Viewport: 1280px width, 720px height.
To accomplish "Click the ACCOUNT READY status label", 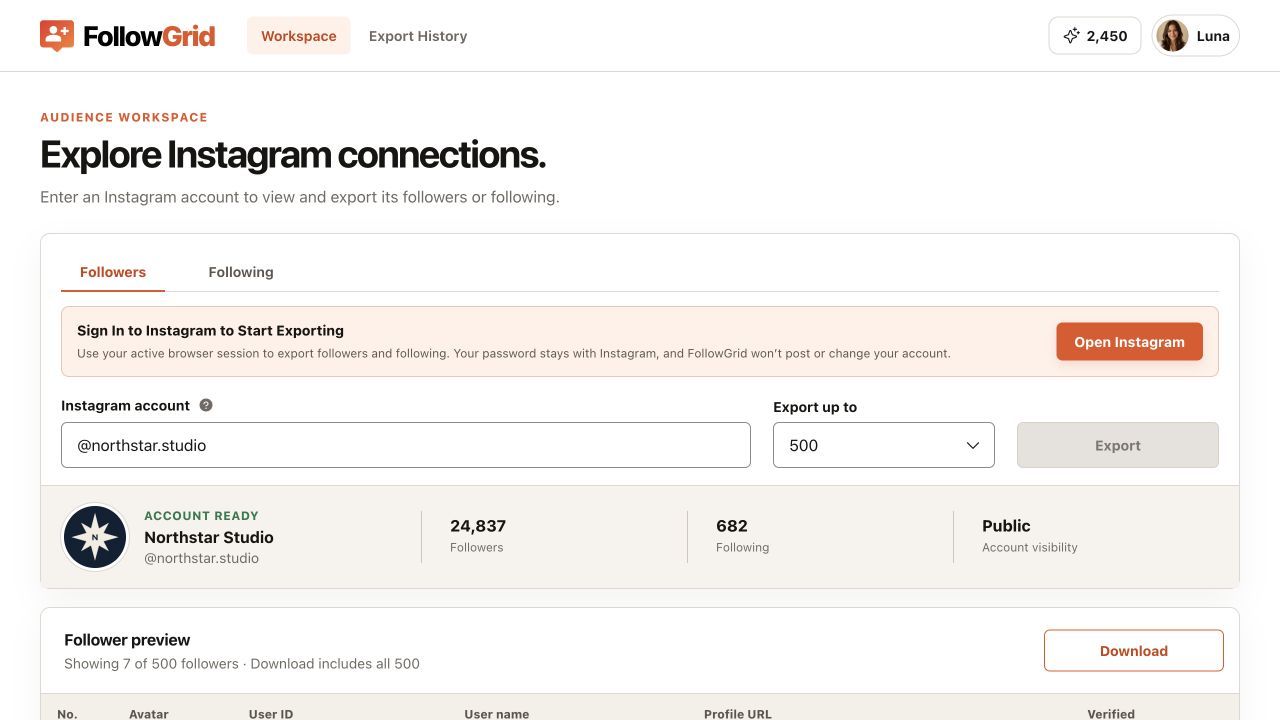I will pyautogui.click(x=201, y=516).
